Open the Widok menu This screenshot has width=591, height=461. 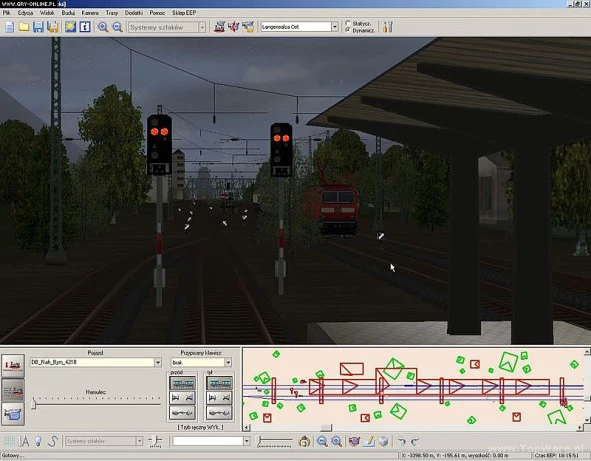pos(47,13)
